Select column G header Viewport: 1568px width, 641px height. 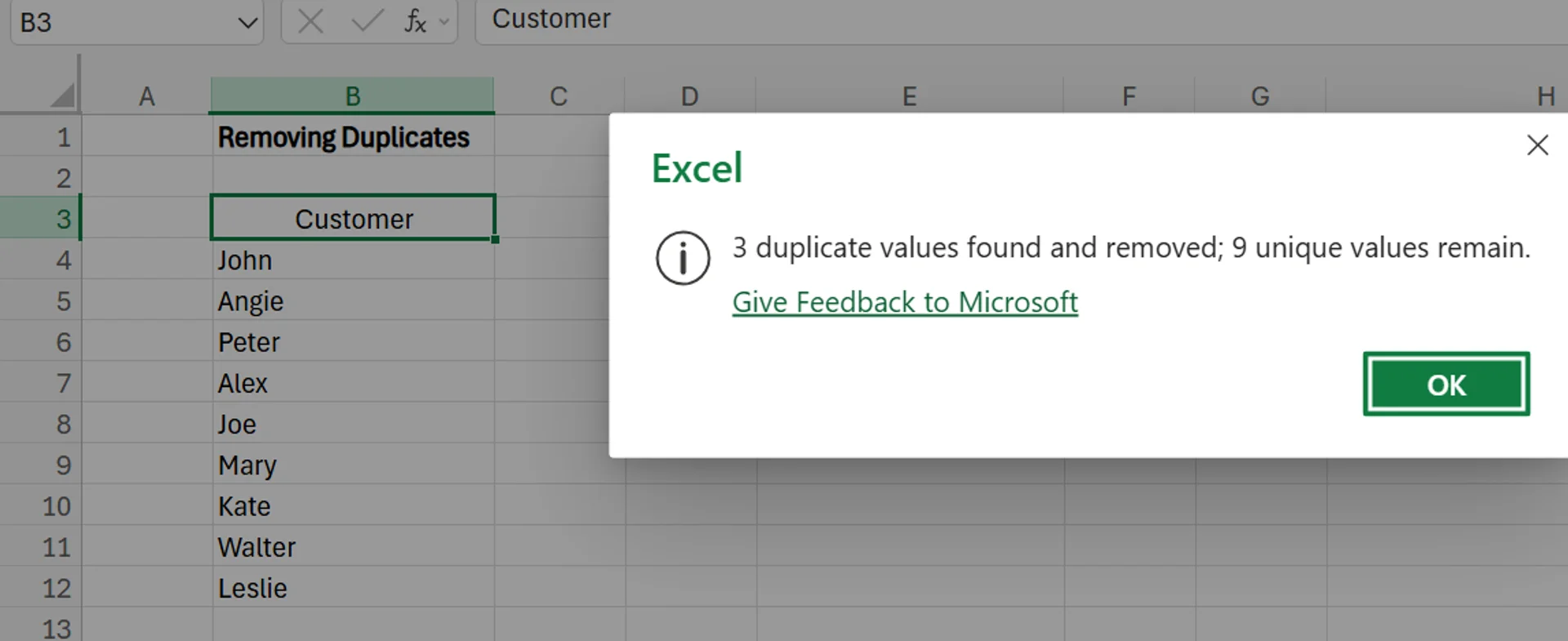[x=1260, y=96]
